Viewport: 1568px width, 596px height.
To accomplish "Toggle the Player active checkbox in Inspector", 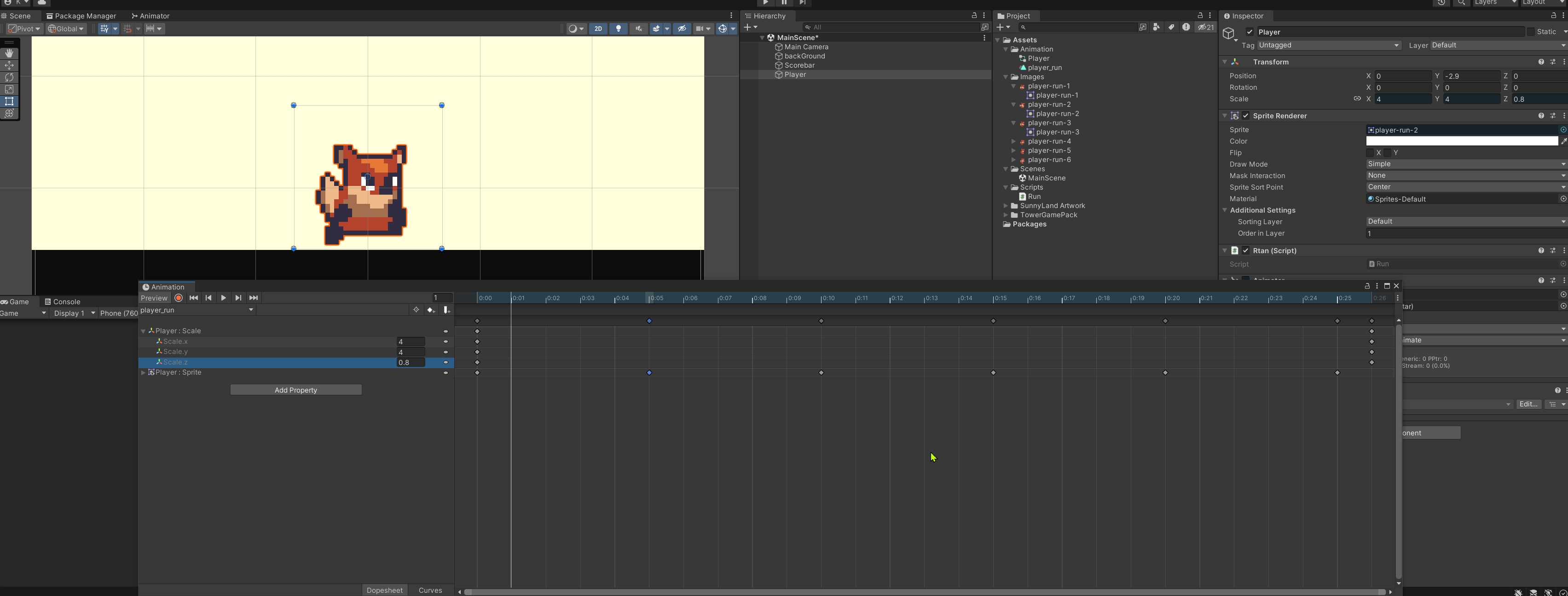I will coord(1250,32).
